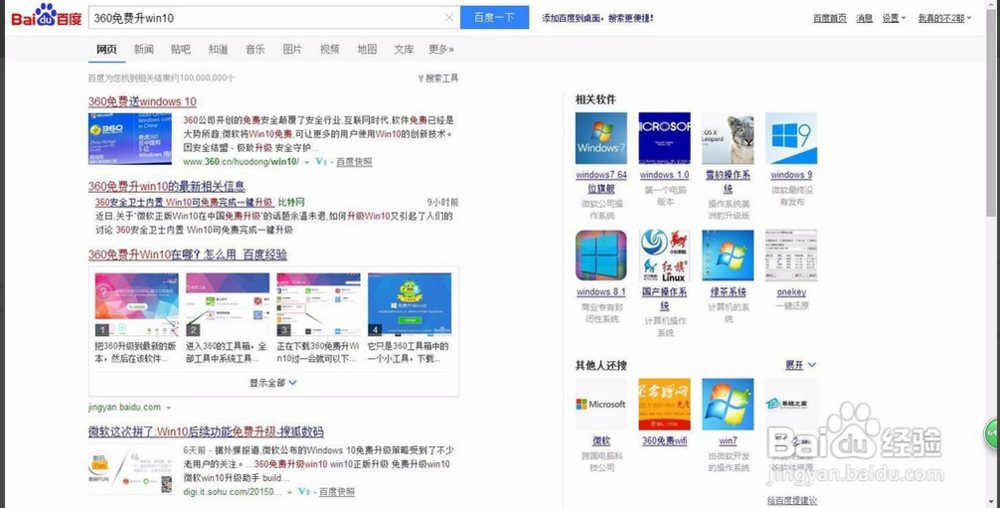This screenshot has width=1000, height=508.
Task: Open 360安全卫士内置 news headline link
Action: tap(184, 202)
